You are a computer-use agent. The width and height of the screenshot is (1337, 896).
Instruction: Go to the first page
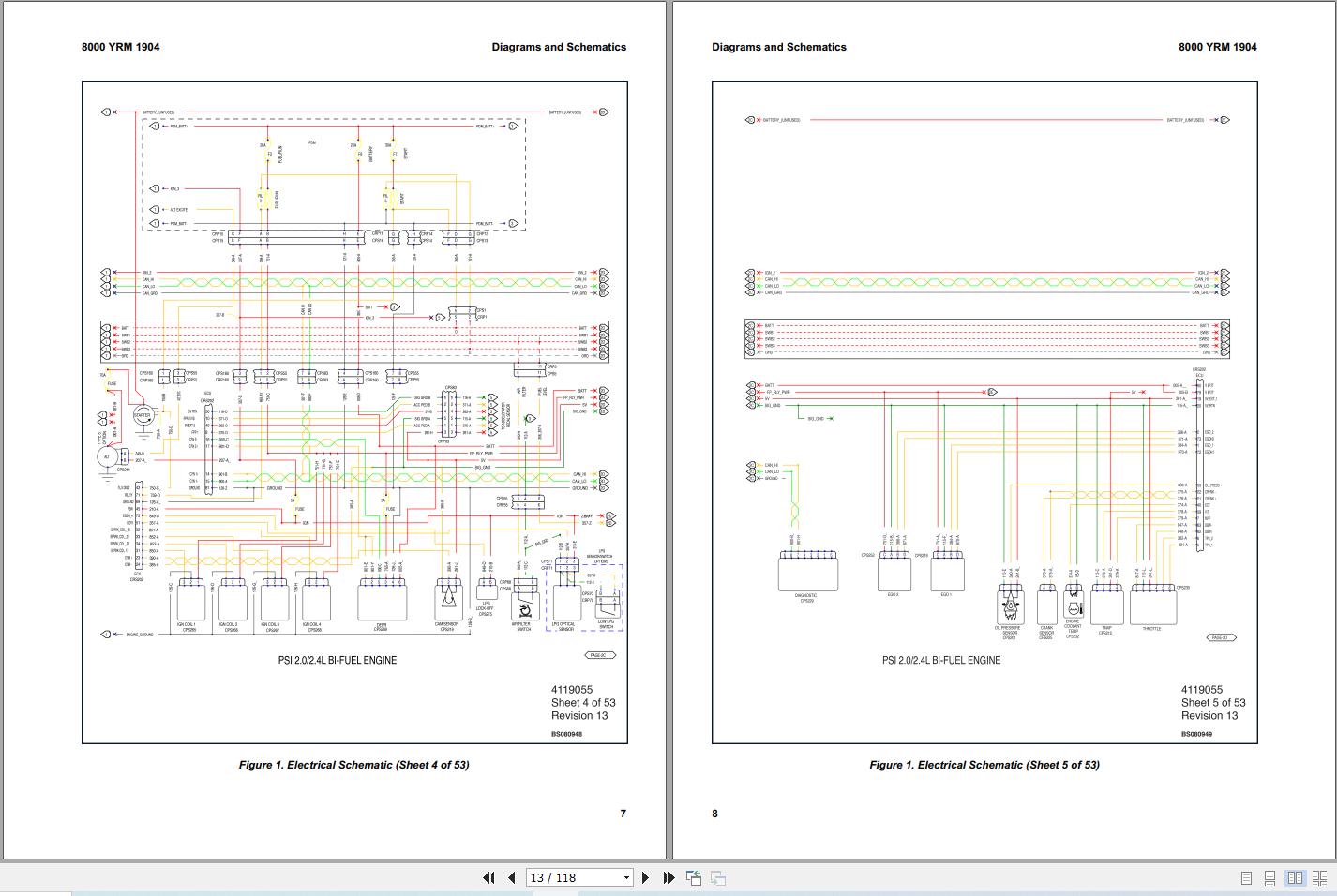click(x=488, y=878)
